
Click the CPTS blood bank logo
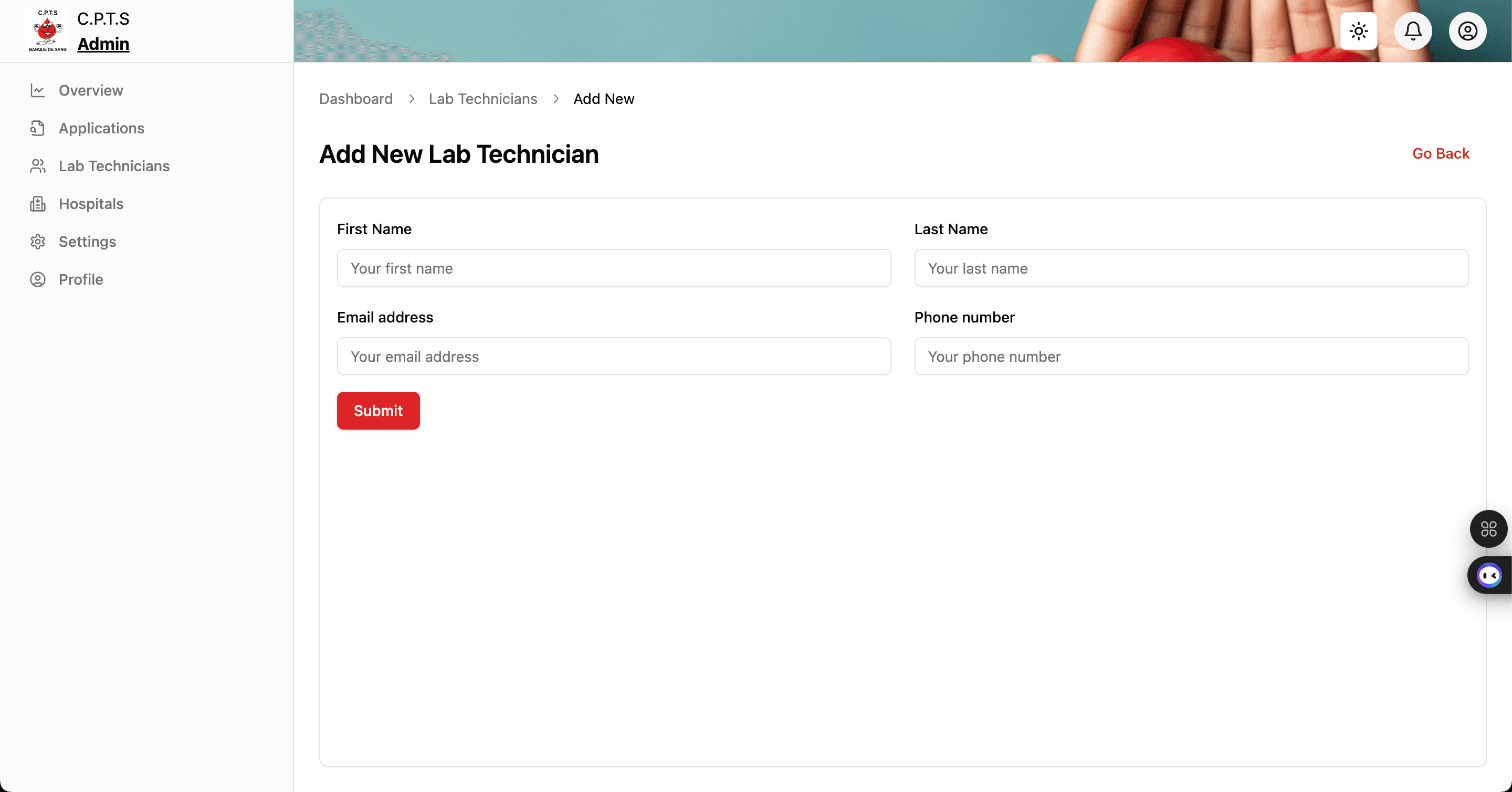click(48, 31)
